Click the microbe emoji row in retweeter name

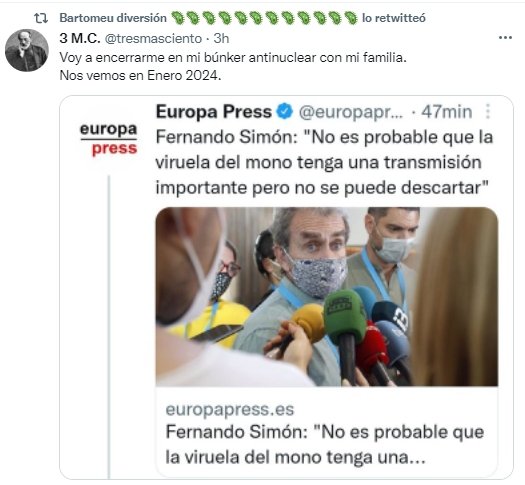(264, 18)
